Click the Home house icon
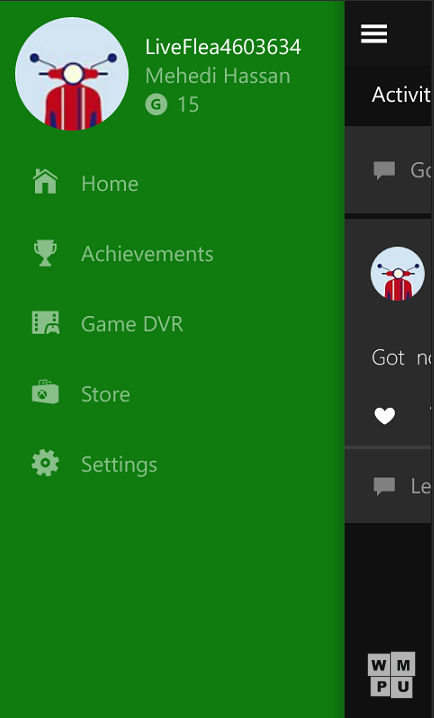 point(45,181)
